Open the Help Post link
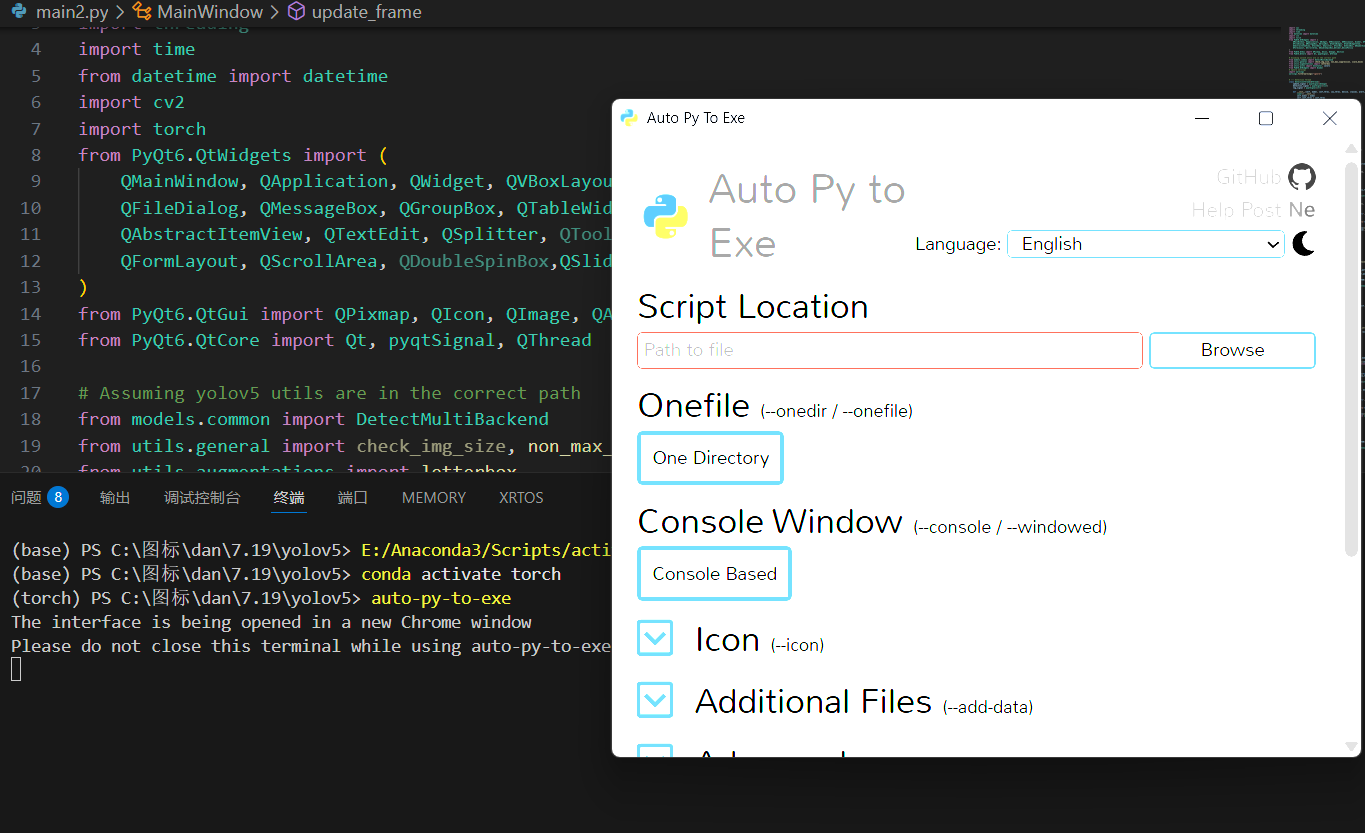This screenshot has height=833, width=1365. click(1237, 210)
